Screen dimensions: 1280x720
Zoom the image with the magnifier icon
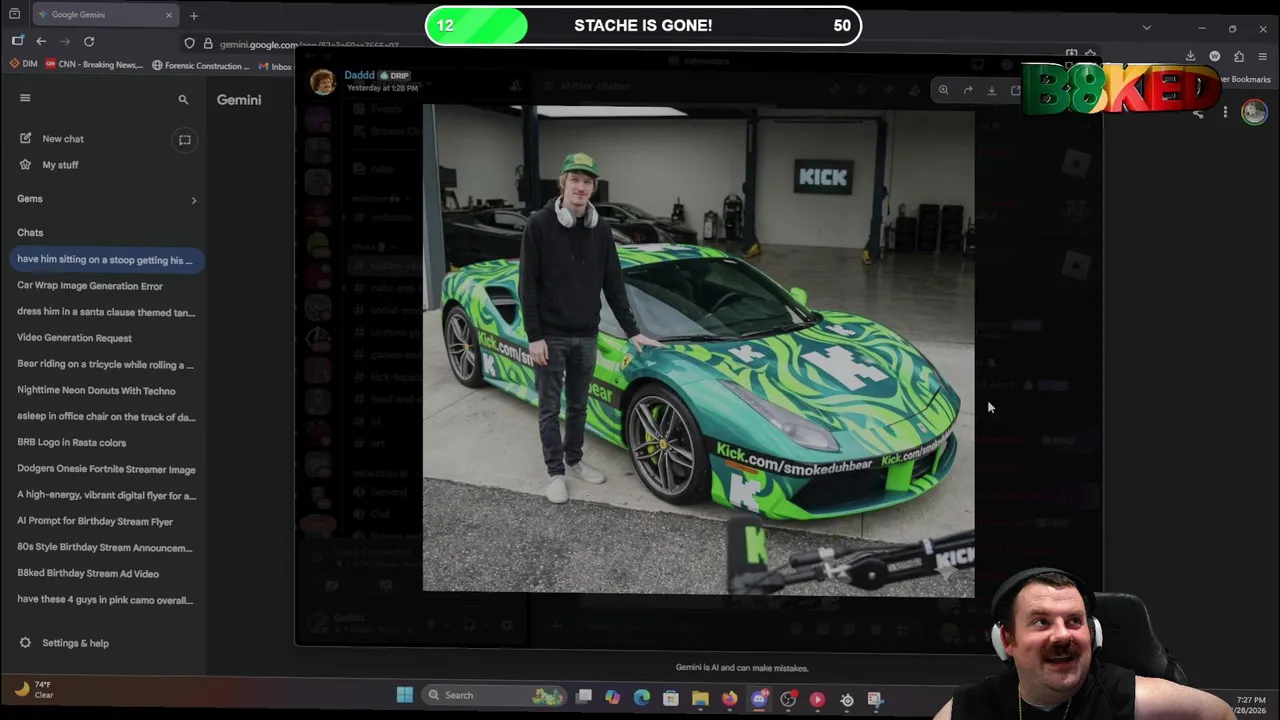click(943, 90)
